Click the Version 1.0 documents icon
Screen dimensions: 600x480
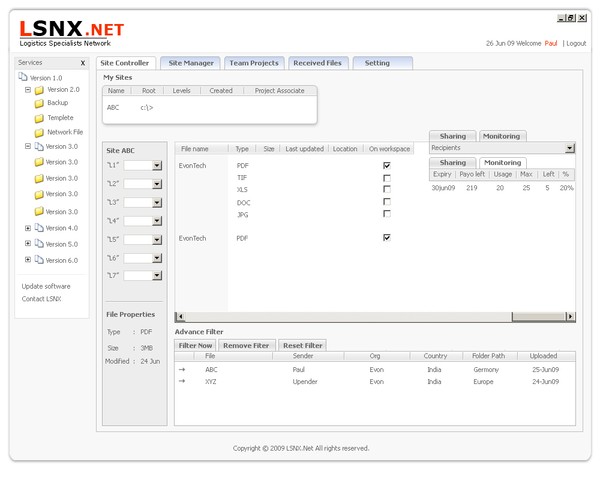pyautogui.click(x=23, y=77)
